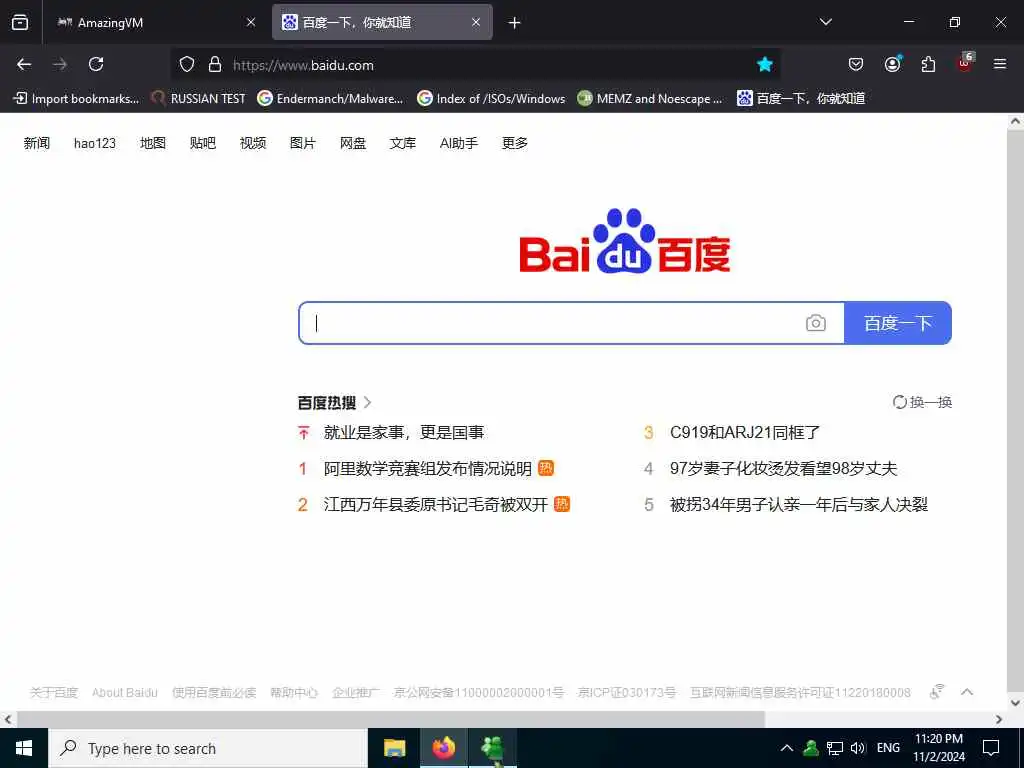Open About Baidu footer link
Image resolution: width=1024 pixels, height=768 pixels.
(125, 692)
